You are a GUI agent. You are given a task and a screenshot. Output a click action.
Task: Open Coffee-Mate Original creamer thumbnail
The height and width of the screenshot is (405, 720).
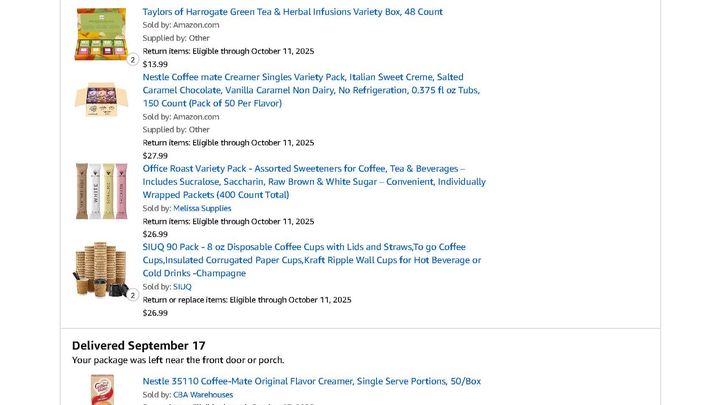tap(102, 390)
